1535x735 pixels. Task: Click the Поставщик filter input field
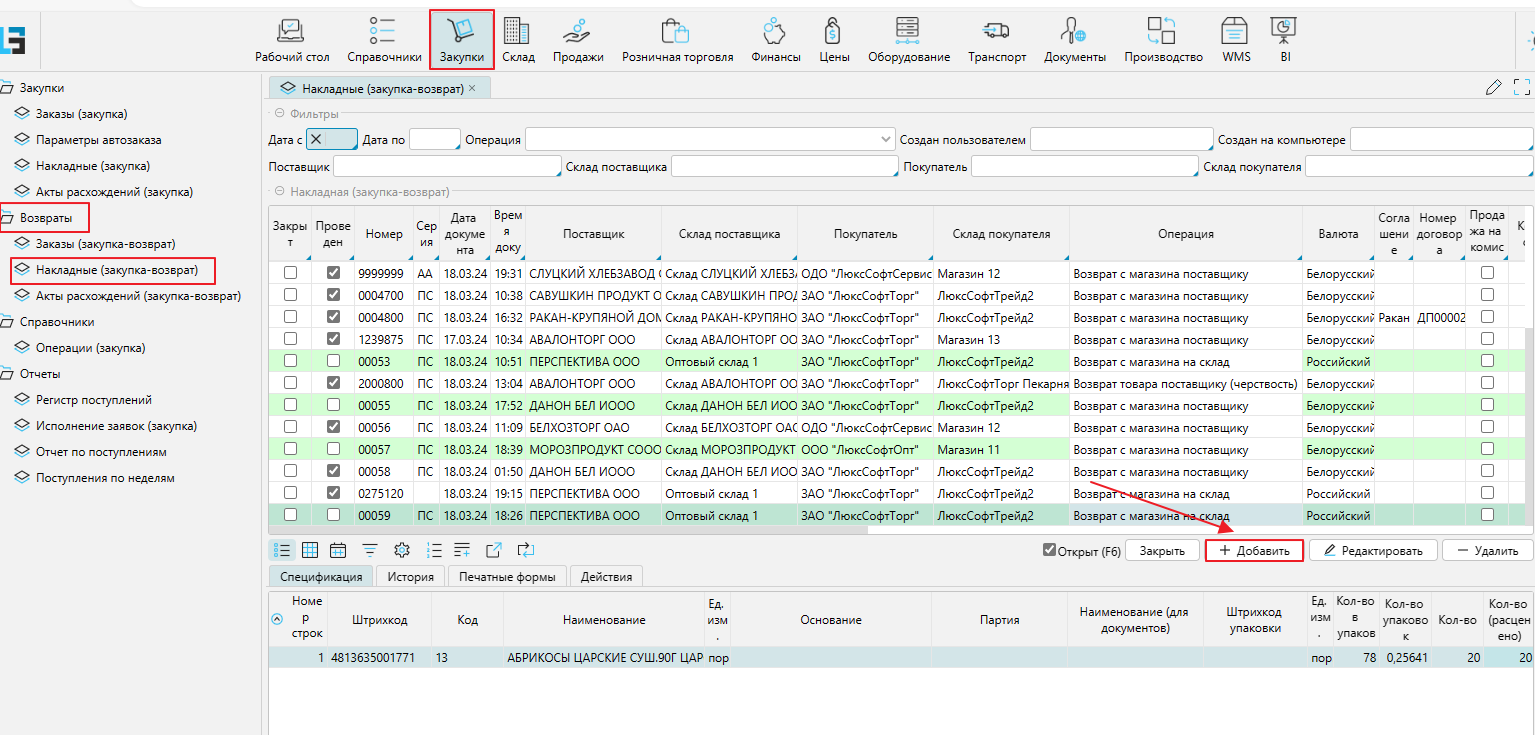(x=447, y=167)
